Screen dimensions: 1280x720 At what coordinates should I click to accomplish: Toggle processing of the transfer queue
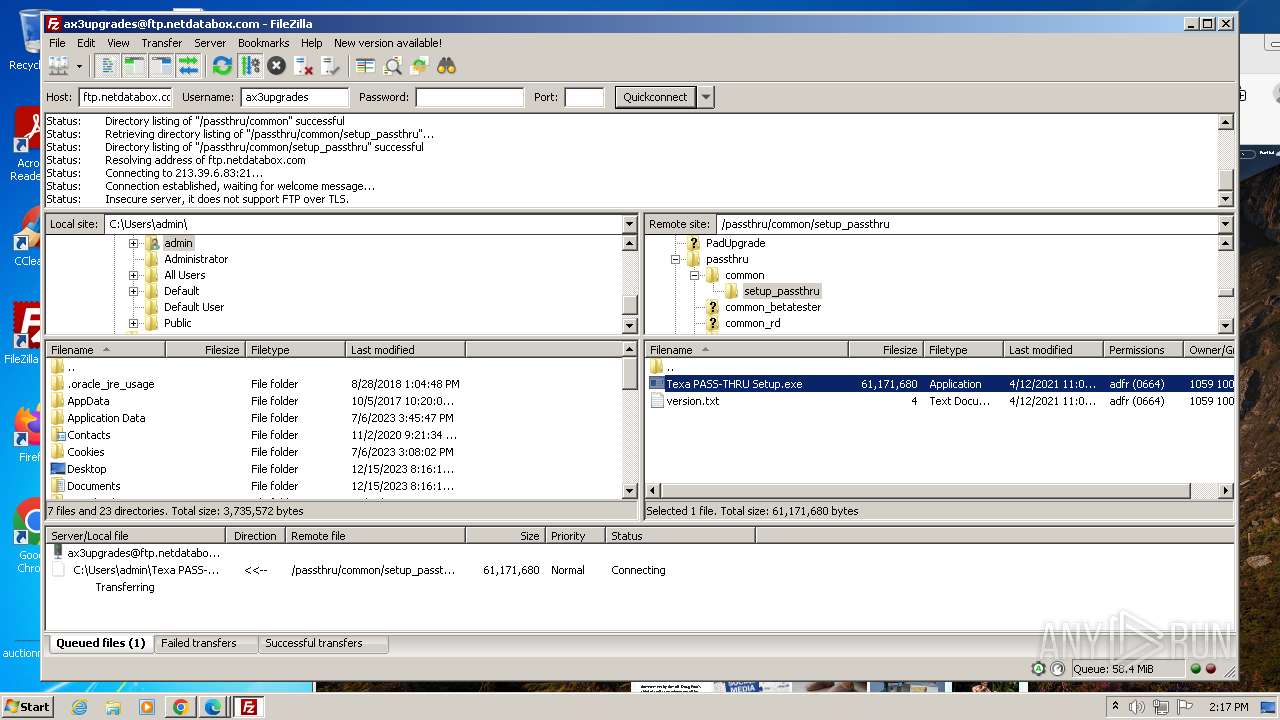pos(250,66)
